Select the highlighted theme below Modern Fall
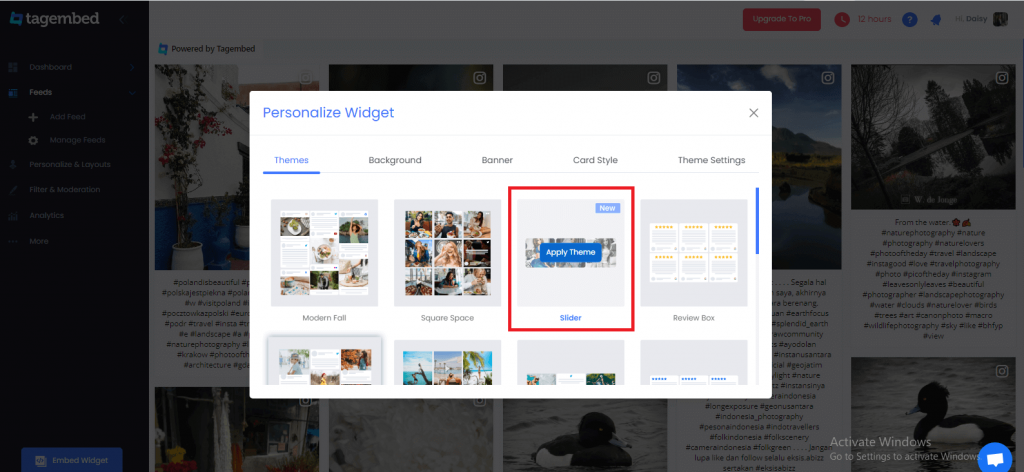1024x472 pixels. (x=325, y=361)
